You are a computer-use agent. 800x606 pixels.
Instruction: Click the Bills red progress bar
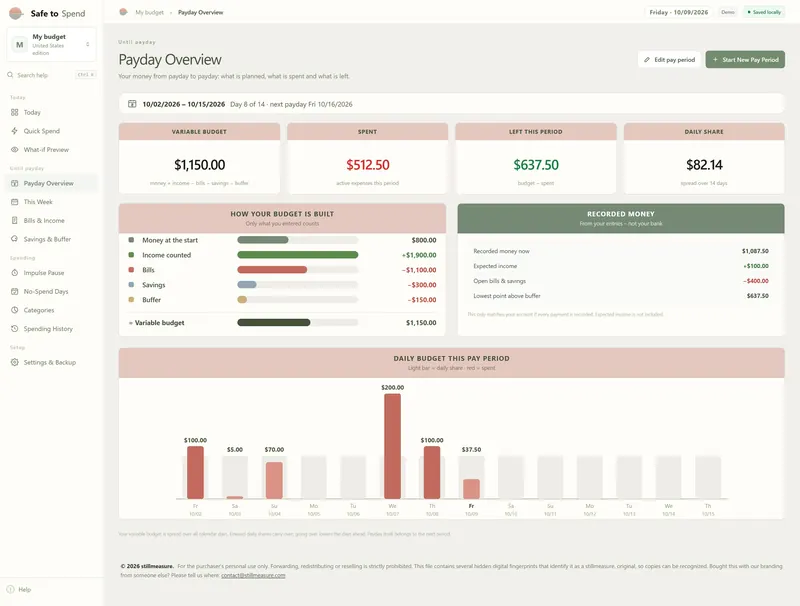[x=272, y=270]
